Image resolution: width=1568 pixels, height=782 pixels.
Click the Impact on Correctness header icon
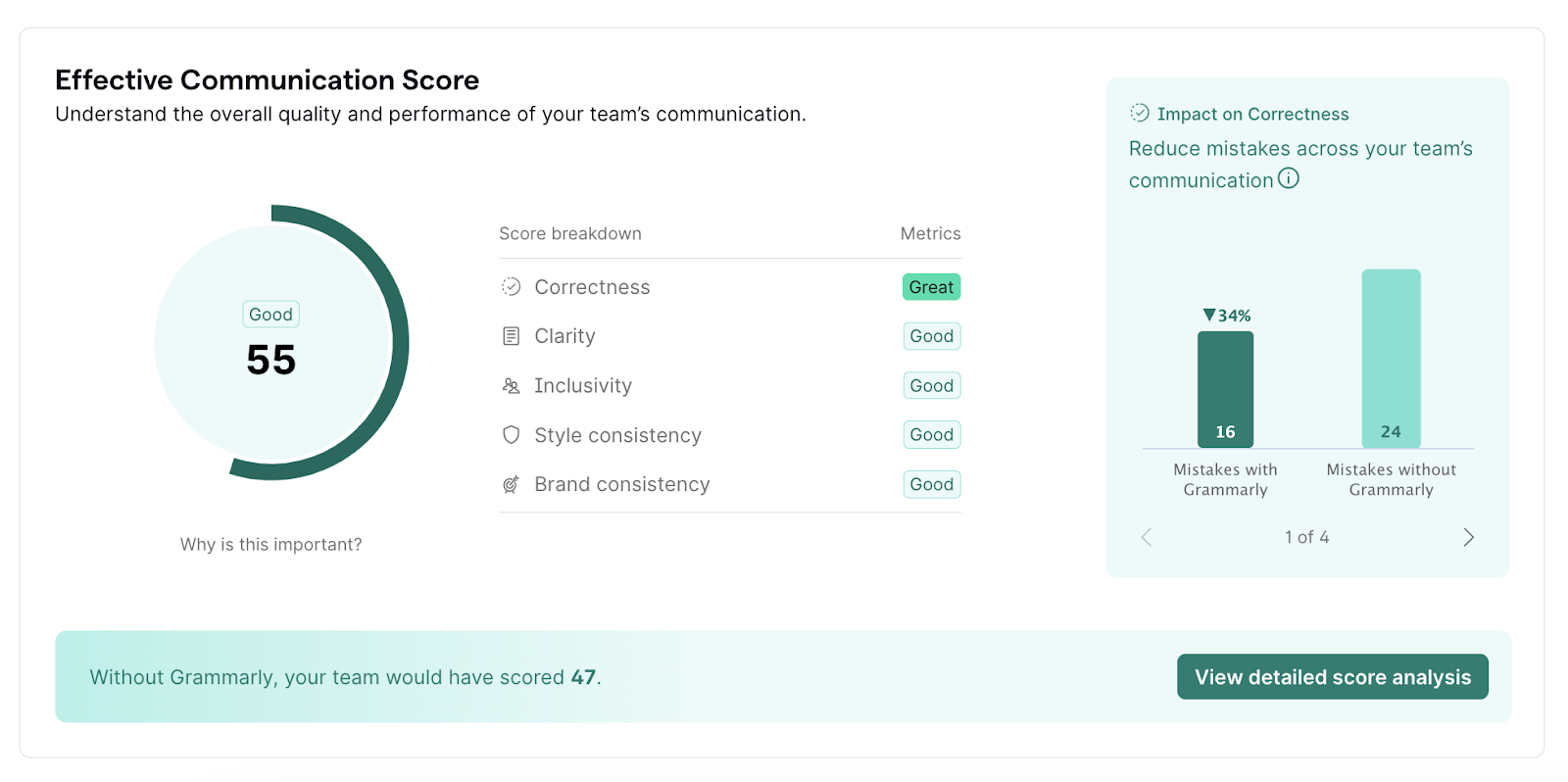tap(1140, 113)
